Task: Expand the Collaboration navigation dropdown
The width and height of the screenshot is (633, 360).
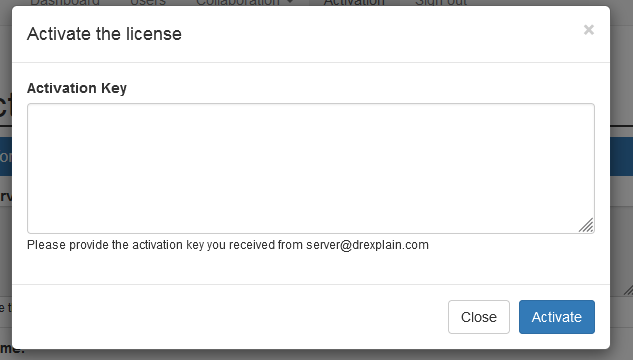Action: pyautogui.click(x=245, y=3)
